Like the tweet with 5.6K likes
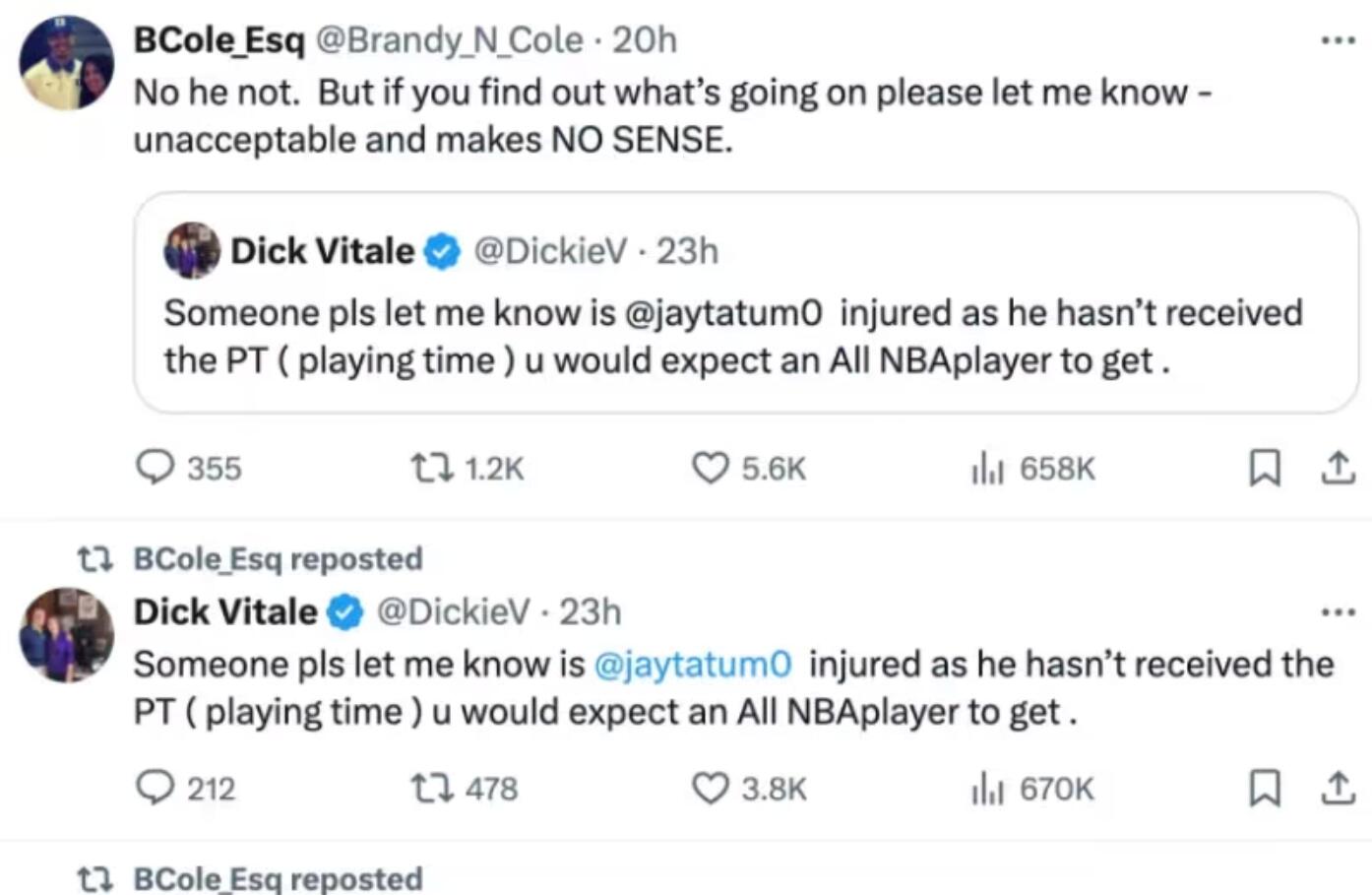This screenshot has height=895, width=1372. (711, 467)
